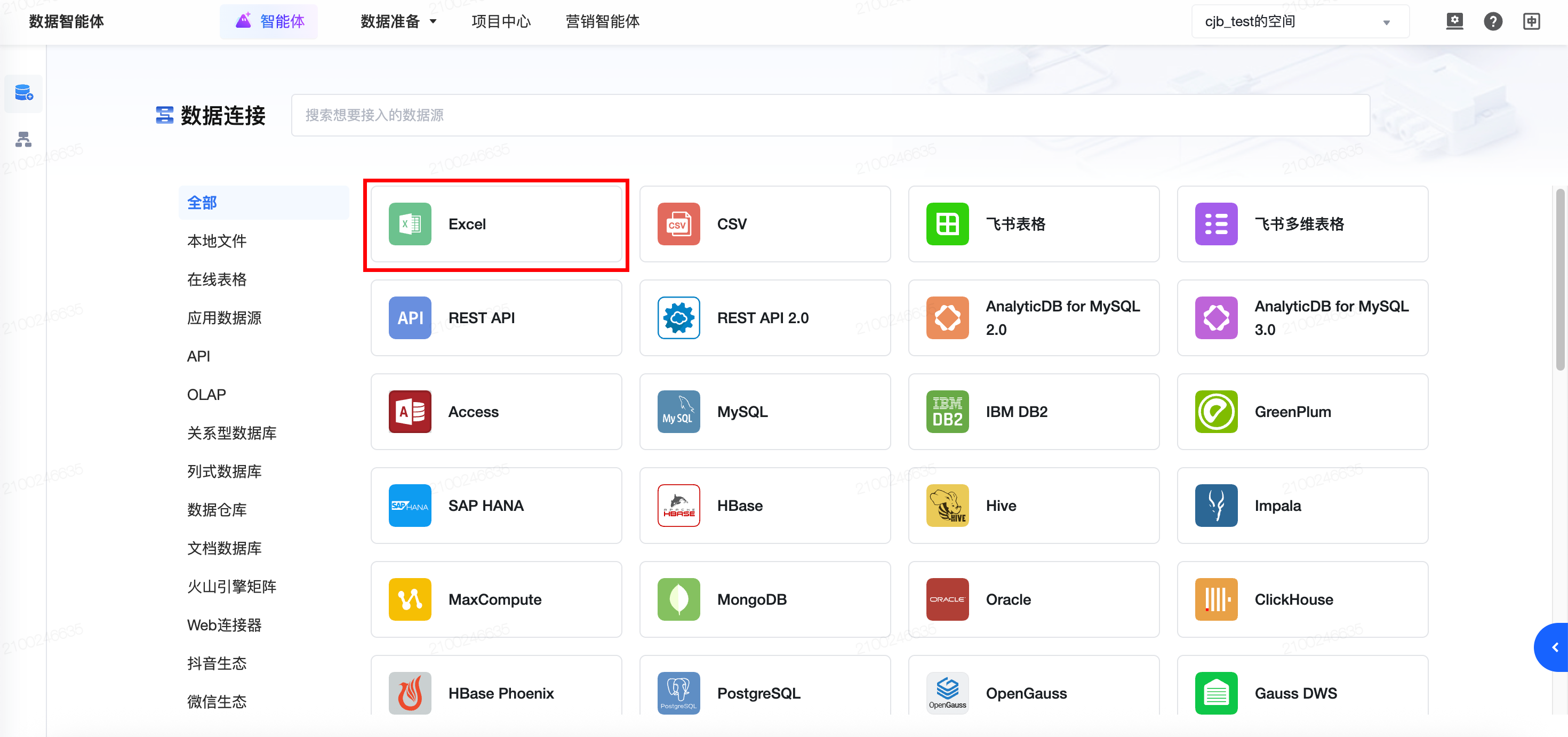
Task: Pick AnalyticDB for MySQL 3.0 icon
Action: coord(1216,318)
